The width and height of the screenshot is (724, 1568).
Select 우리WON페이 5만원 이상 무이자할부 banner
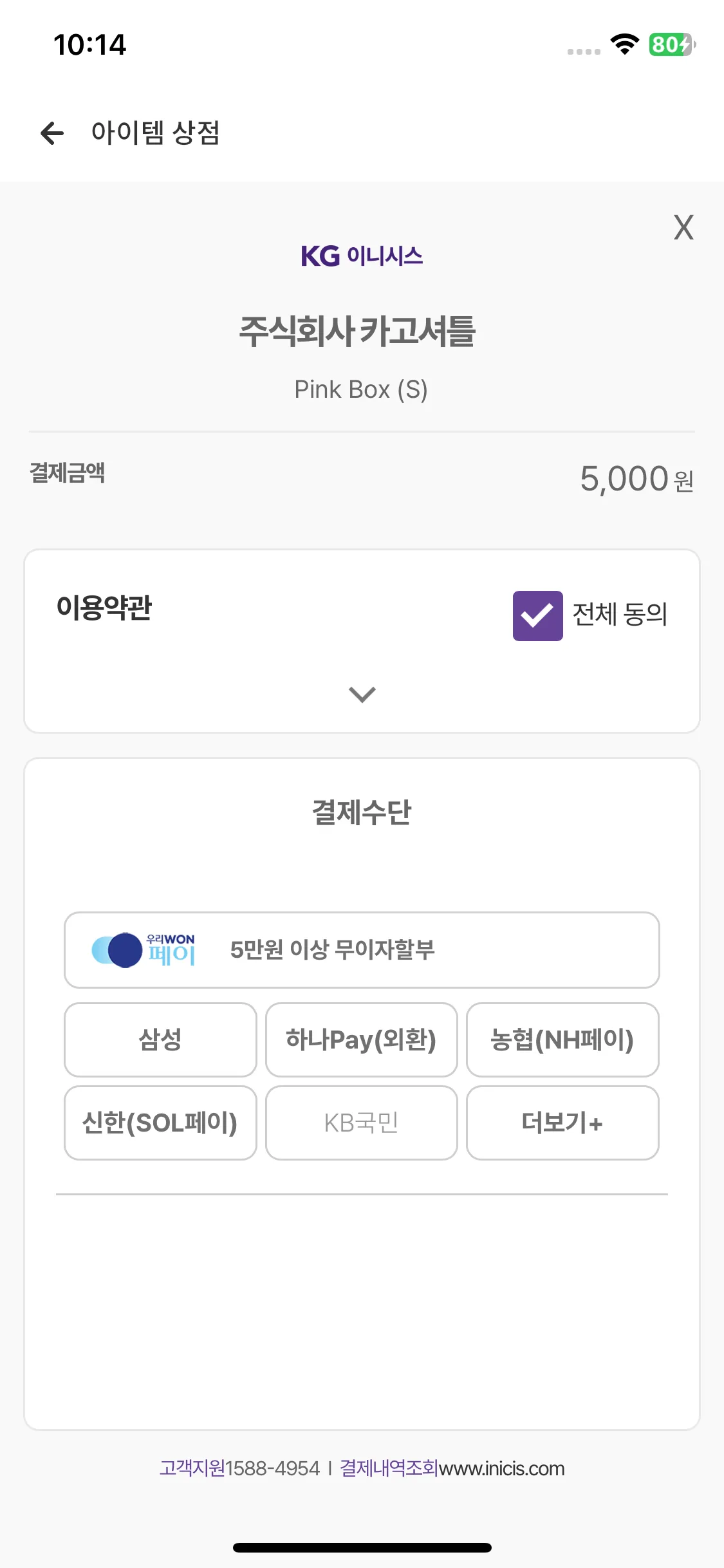click(362, 950)
